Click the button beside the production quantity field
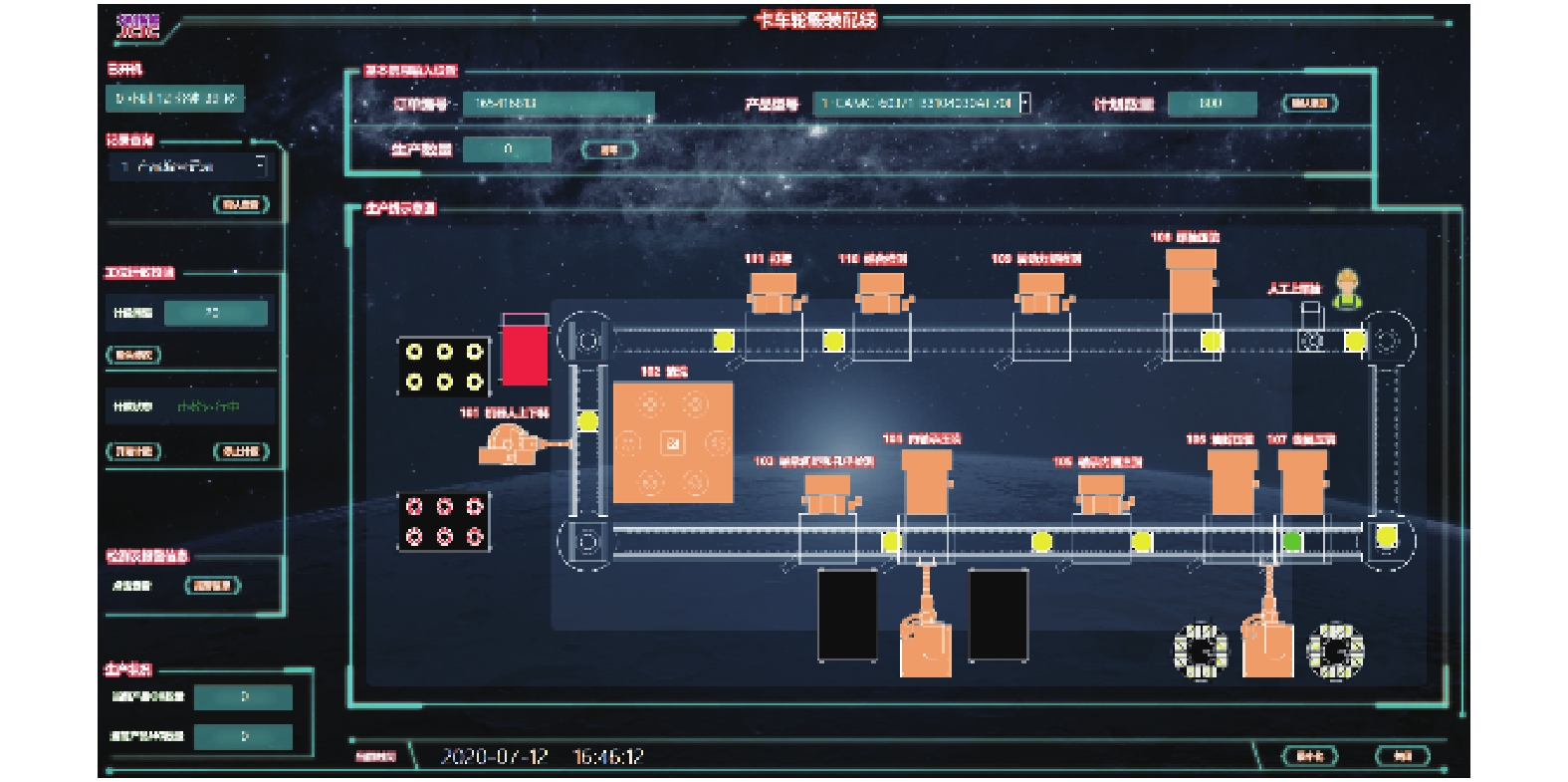The image size is (1568, 782). tap(608, 149)
